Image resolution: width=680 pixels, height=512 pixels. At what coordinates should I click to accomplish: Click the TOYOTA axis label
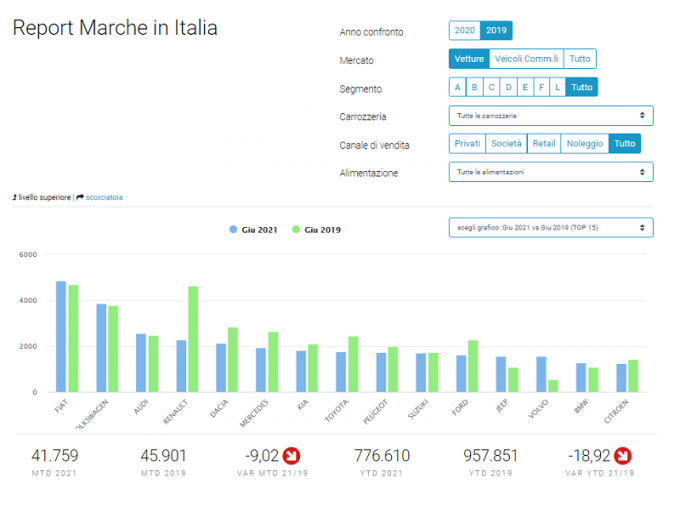tap(337, 411)
